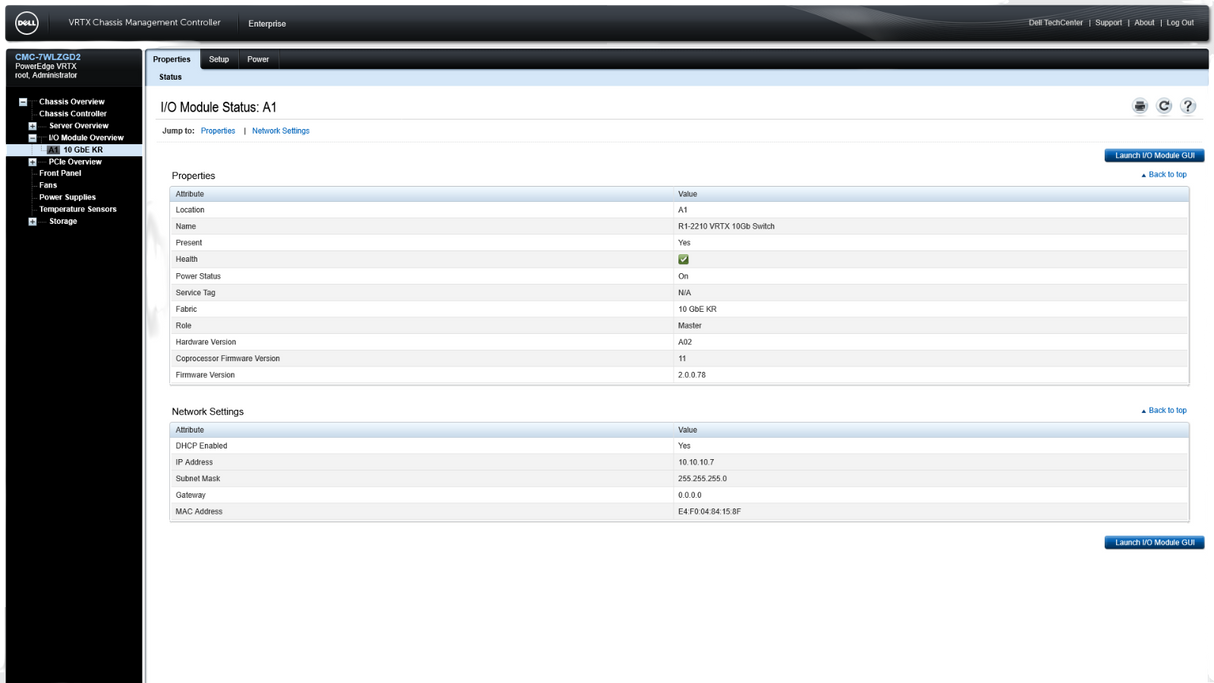The image size is (1214, 683).
Task: Click the green Health status checkmark
Action: [x=683, y=259]
